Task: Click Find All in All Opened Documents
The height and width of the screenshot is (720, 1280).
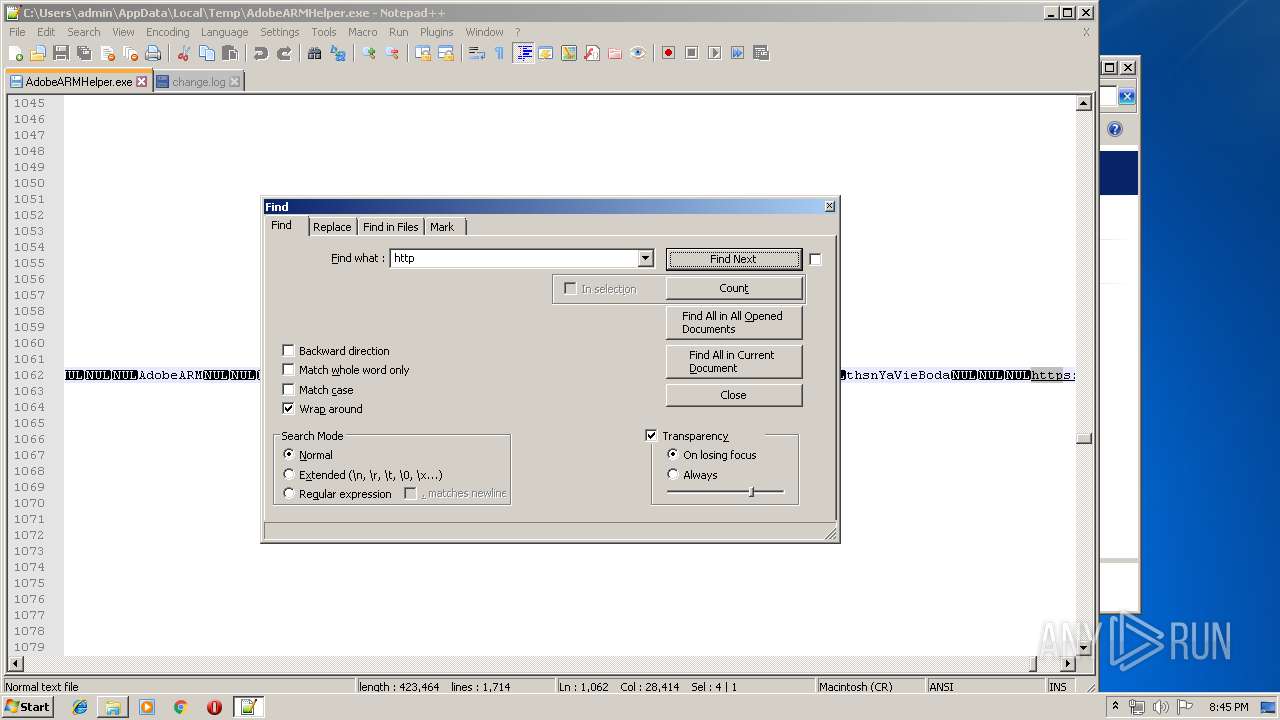Action: (x=734, y=322)
